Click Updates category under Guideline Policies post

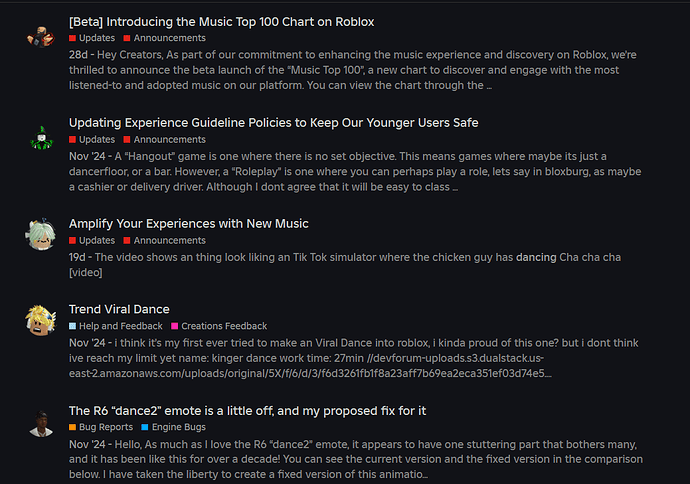click(97, 140)
